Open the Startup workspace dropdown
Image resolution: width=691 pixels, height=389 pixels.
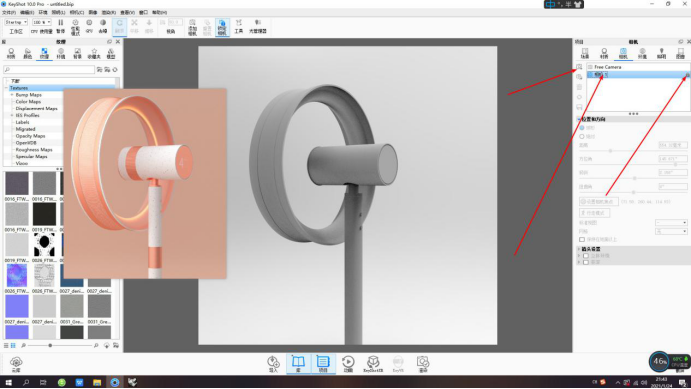tap(16, 22)
